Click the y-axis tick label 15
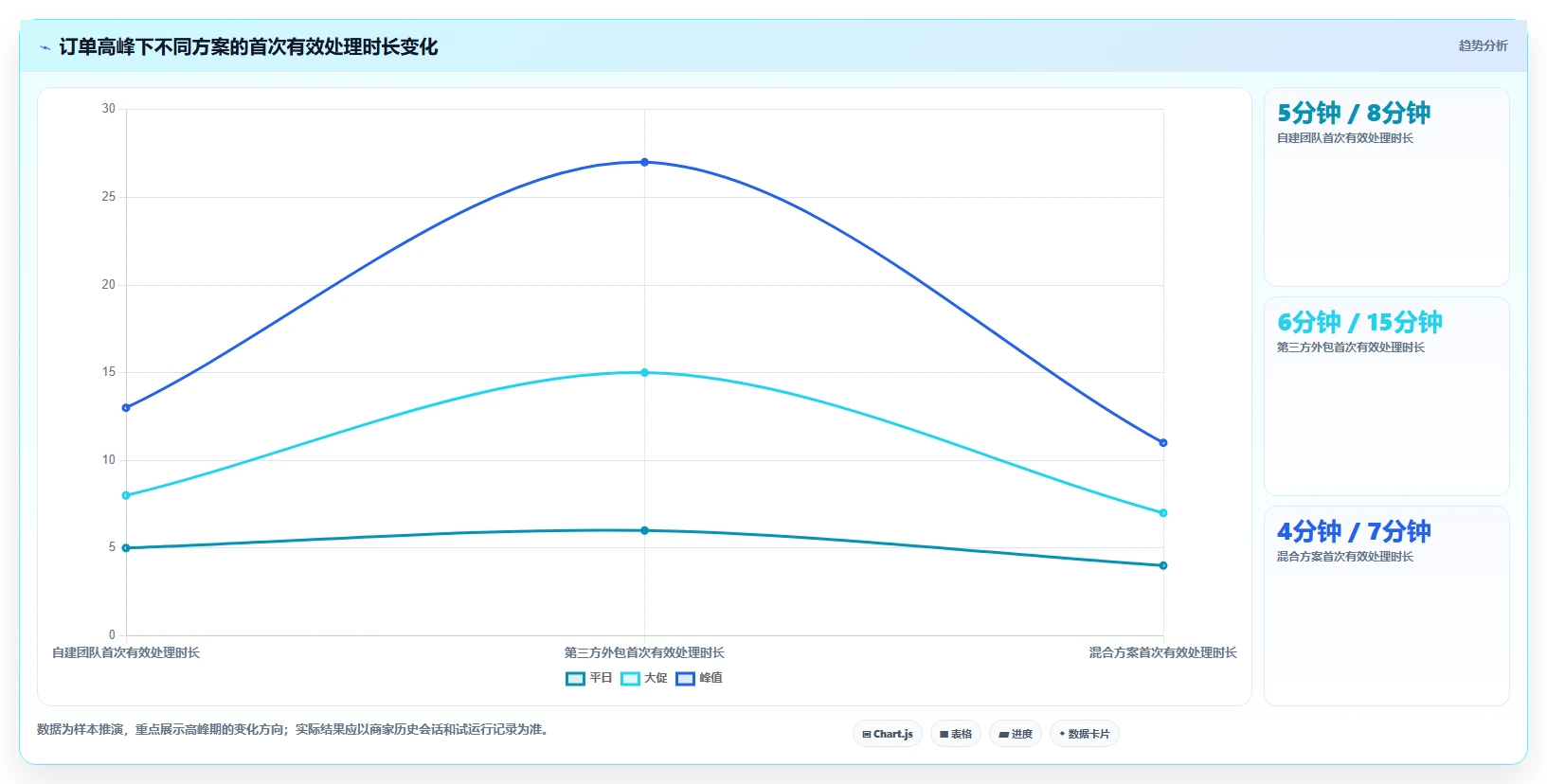Screen dimensions: 1547x784 point(108,372)
